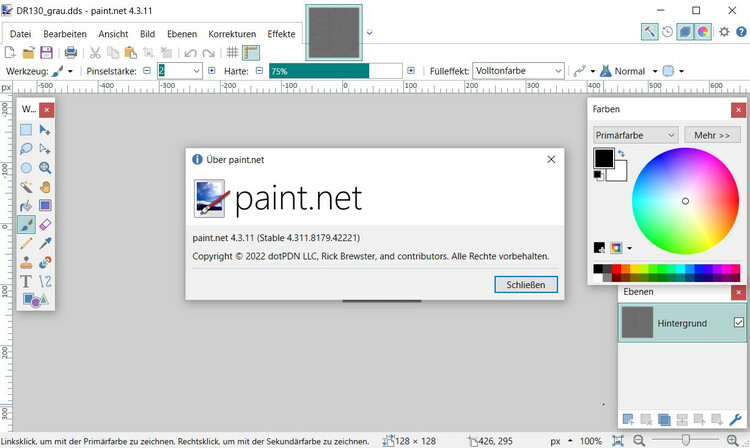Viewport: 750px width, 448px height.
Task: Select the Gradient tool
Action: tap(45, 206)
